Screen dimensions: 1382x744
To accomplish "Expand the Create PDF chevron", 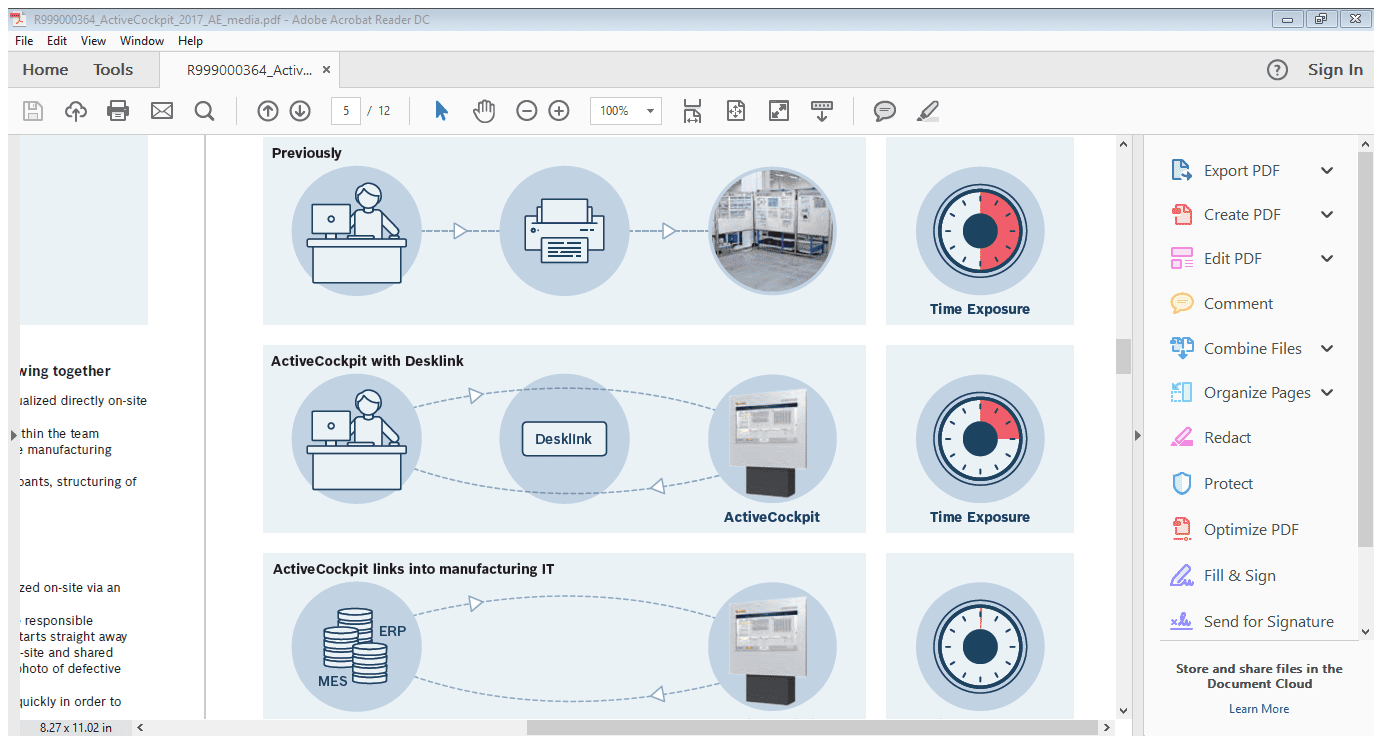I will 1327,214.
